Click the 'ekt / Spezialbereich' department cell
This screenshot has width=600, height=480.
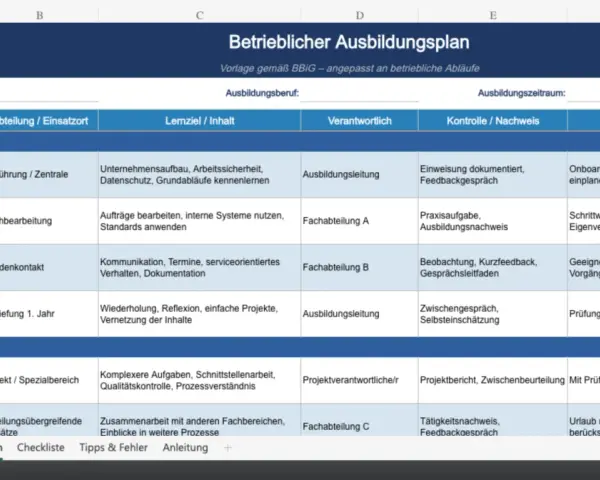click(x=49, y=380)
